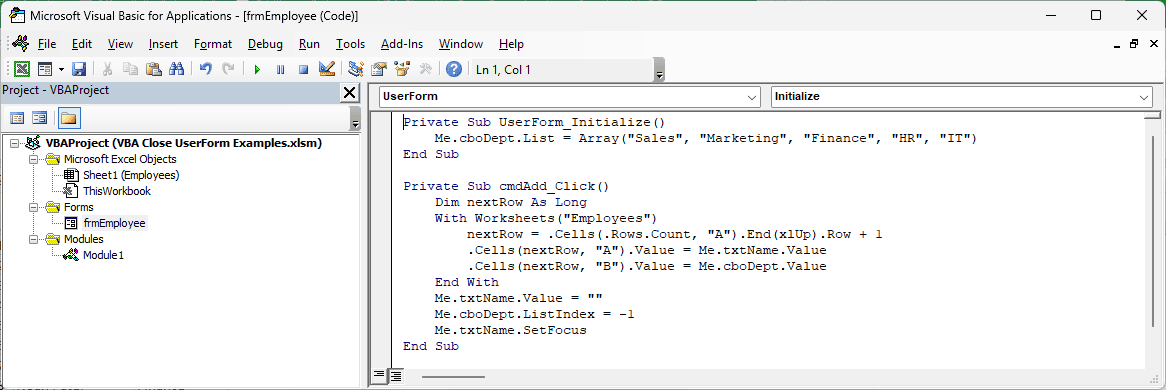Click the application icon beside File menu
The height and width of the screenshot is (390, 1166).
pos(21,43)
